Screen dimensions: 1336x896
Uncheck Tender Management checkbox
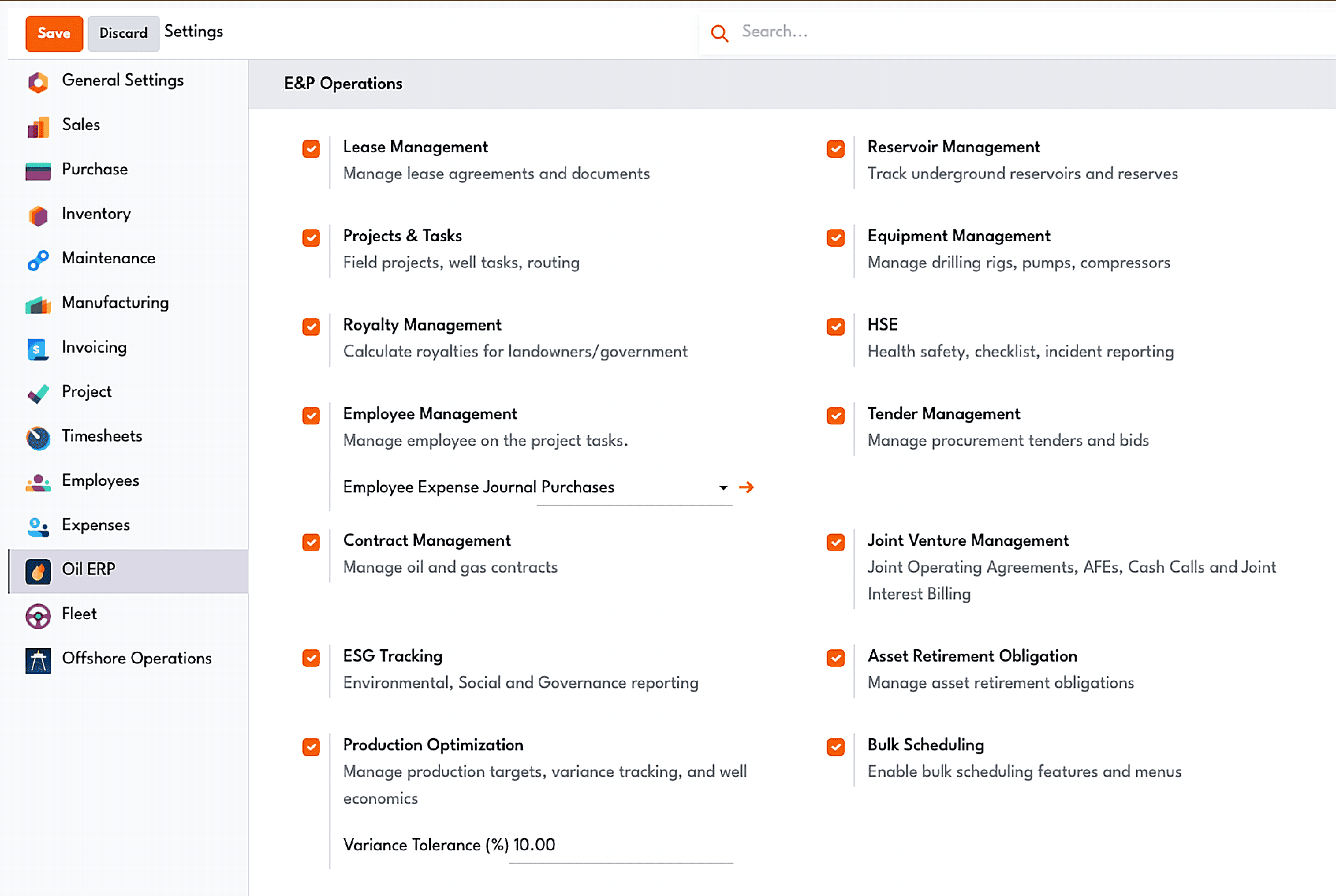coord(836,415)
